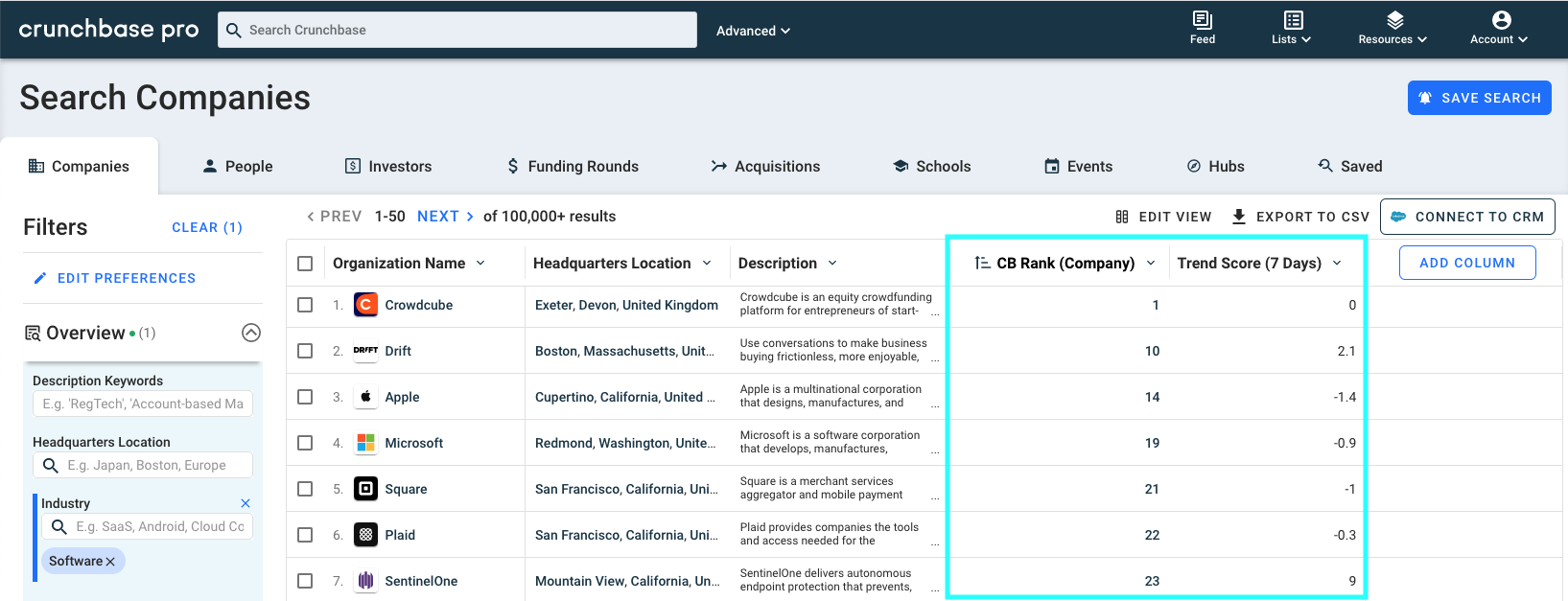Open the CB Rank (Company) column dropdown
This screenshot has height=601, width=1568.
[x=1151, y=263]
